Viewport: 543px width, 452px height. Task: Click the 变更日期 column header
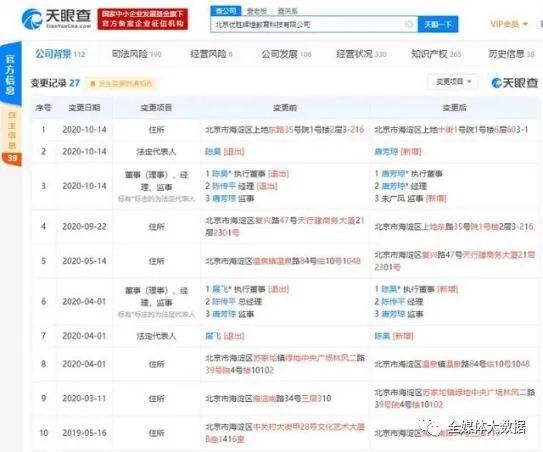pos(84,108)
